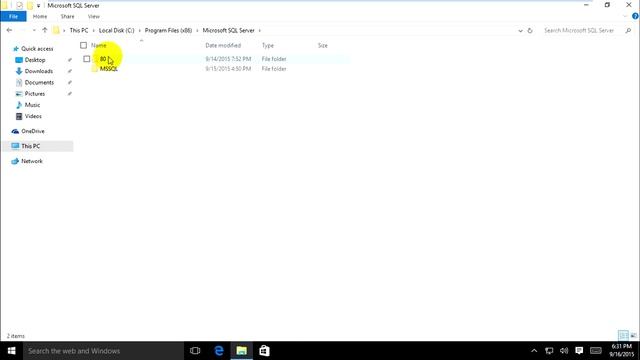Select the MSSQL folder

109,69
